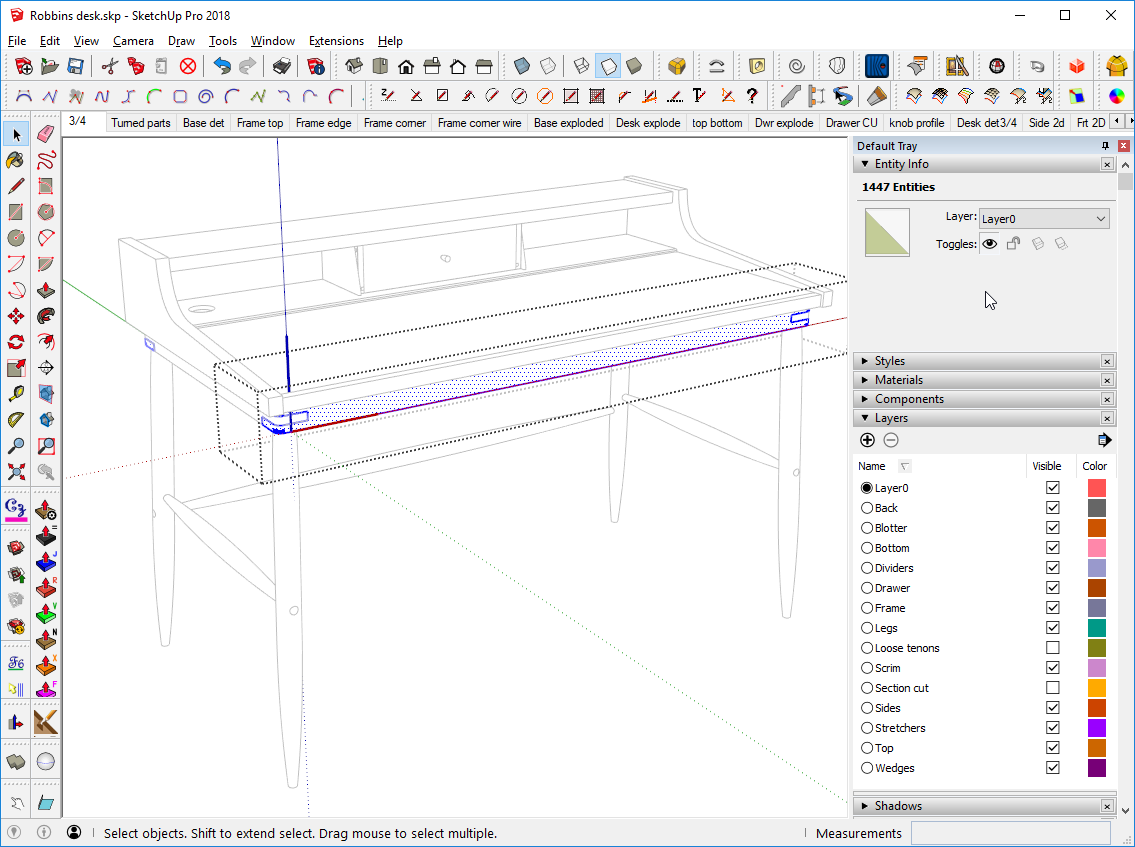Viewport: 1135px width, 847px height.
Task: Open the Layer0 dropdown in Entity Info
Action: [x=1043, y=218]
